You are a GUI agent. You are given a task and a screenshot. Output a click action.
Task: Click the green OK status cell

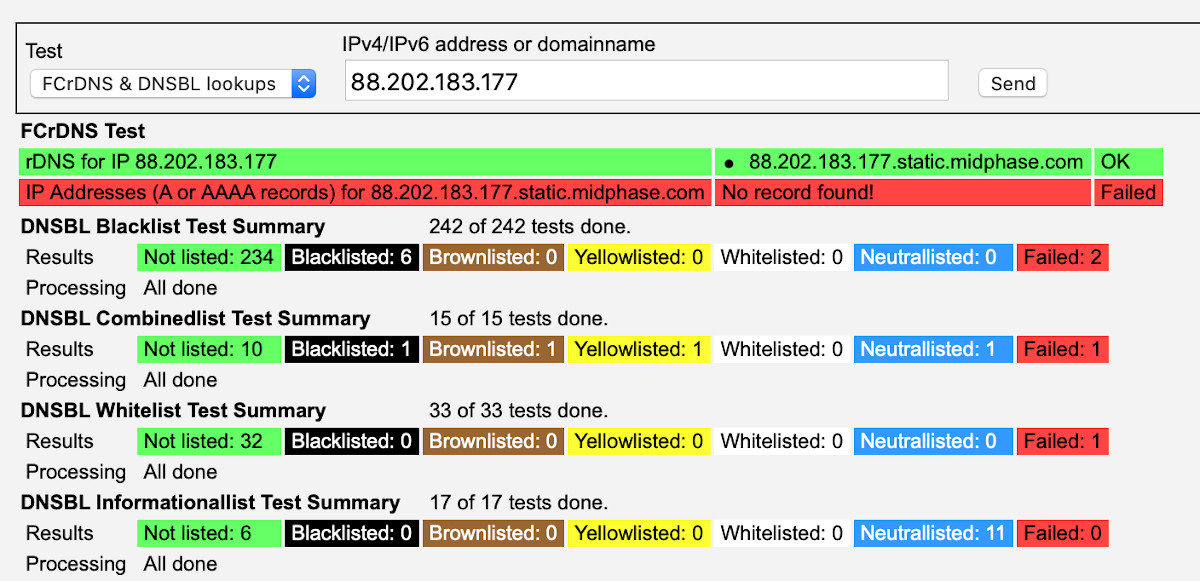coord(1127,162)
